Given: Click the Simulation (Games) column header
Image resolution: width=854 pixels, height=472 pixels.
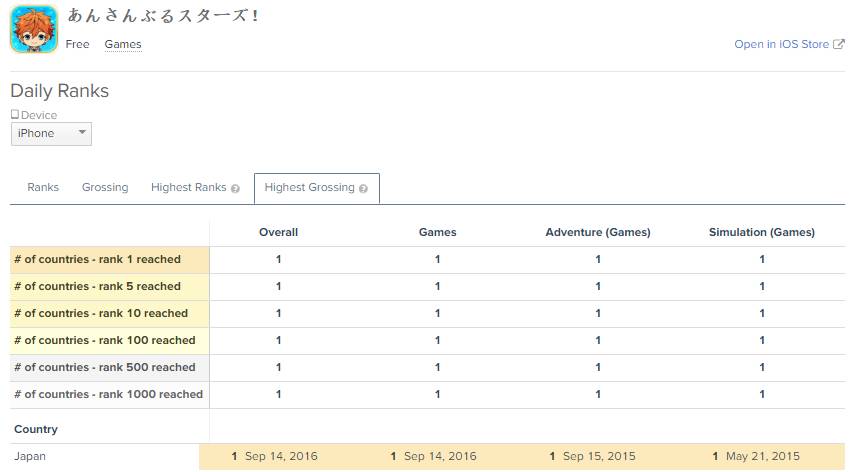Looking at the screenshot, I should tap(762, 232).
